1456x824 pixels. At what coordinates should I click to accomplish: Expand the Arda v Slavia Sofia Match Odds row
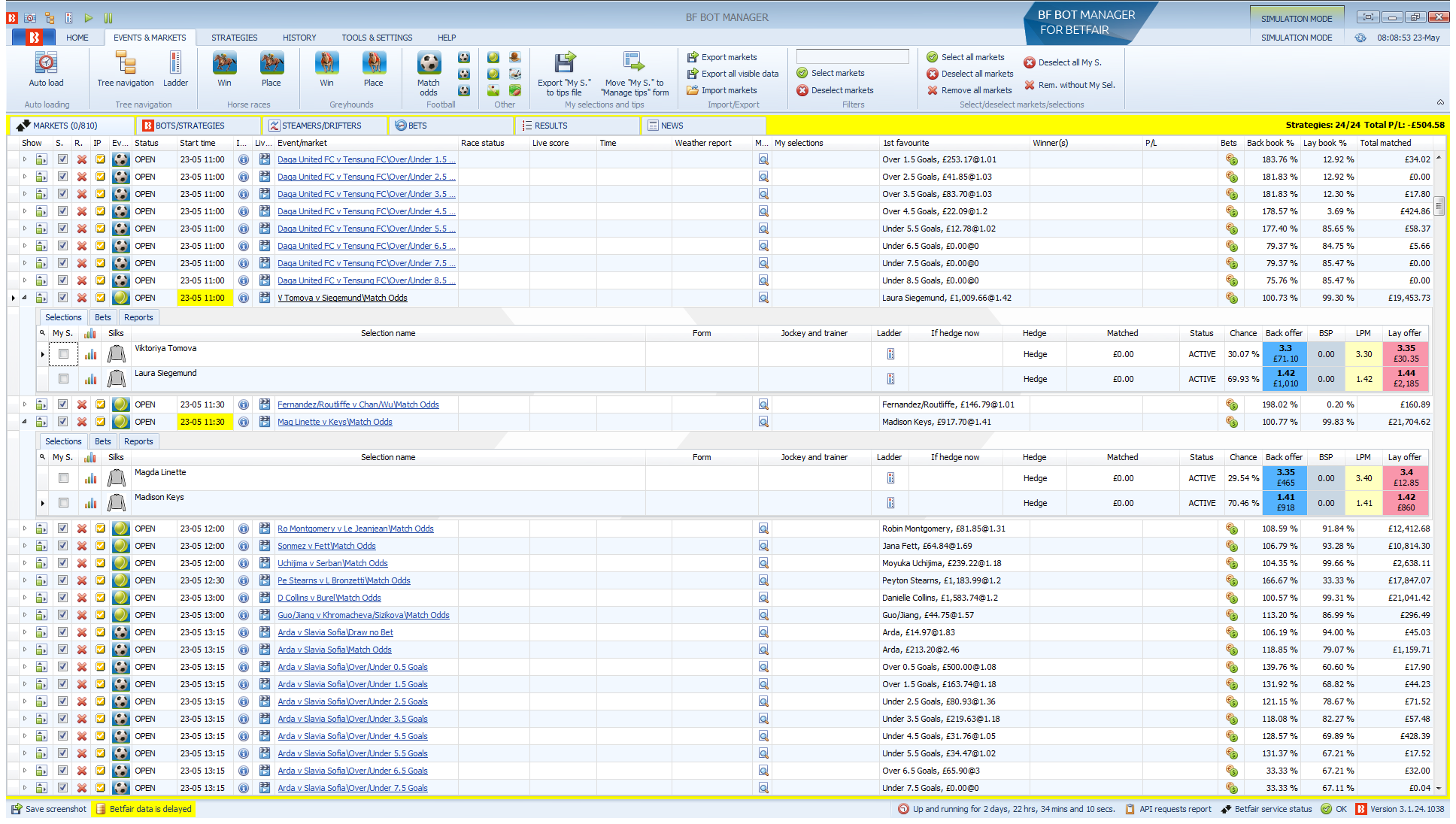24,650
